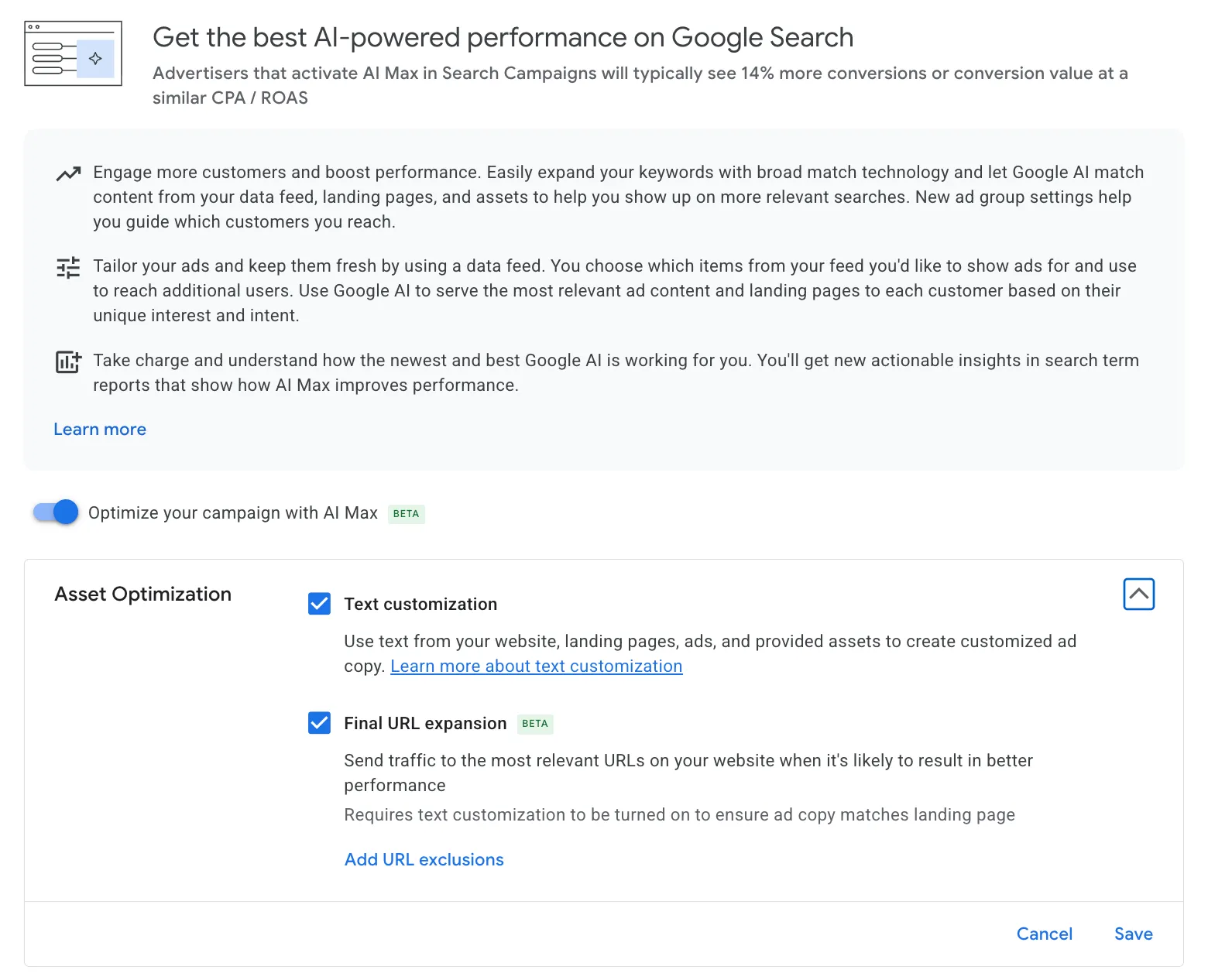Click the trending-up arrow icon
The height and width of the screenshot is (980, 1208).
[x=68, y=173]
